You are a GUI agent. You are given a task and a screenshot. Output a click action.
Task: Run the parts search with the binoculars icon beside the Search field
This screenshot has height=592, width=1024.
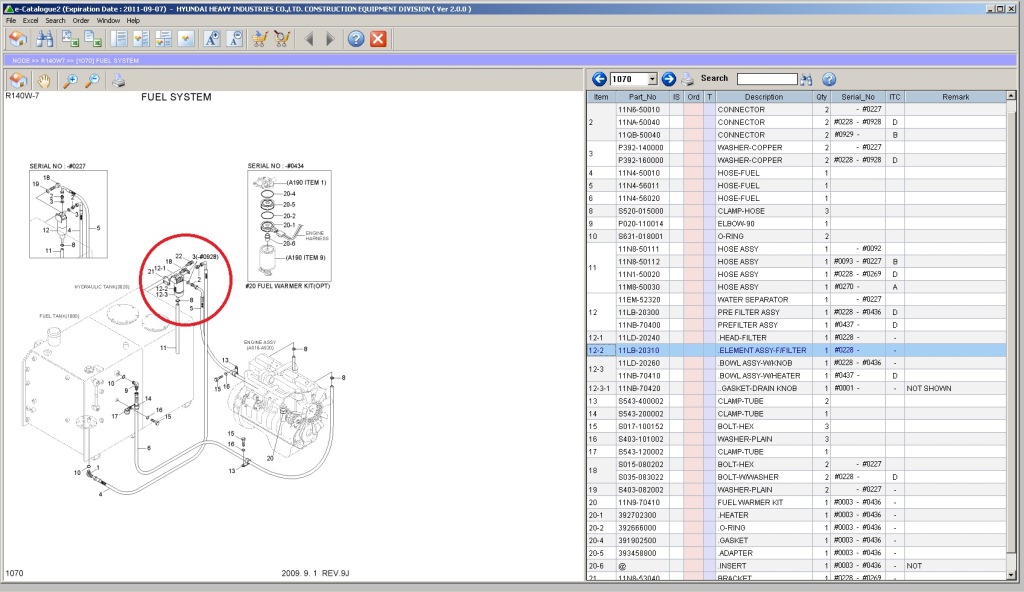coord(807,79)
